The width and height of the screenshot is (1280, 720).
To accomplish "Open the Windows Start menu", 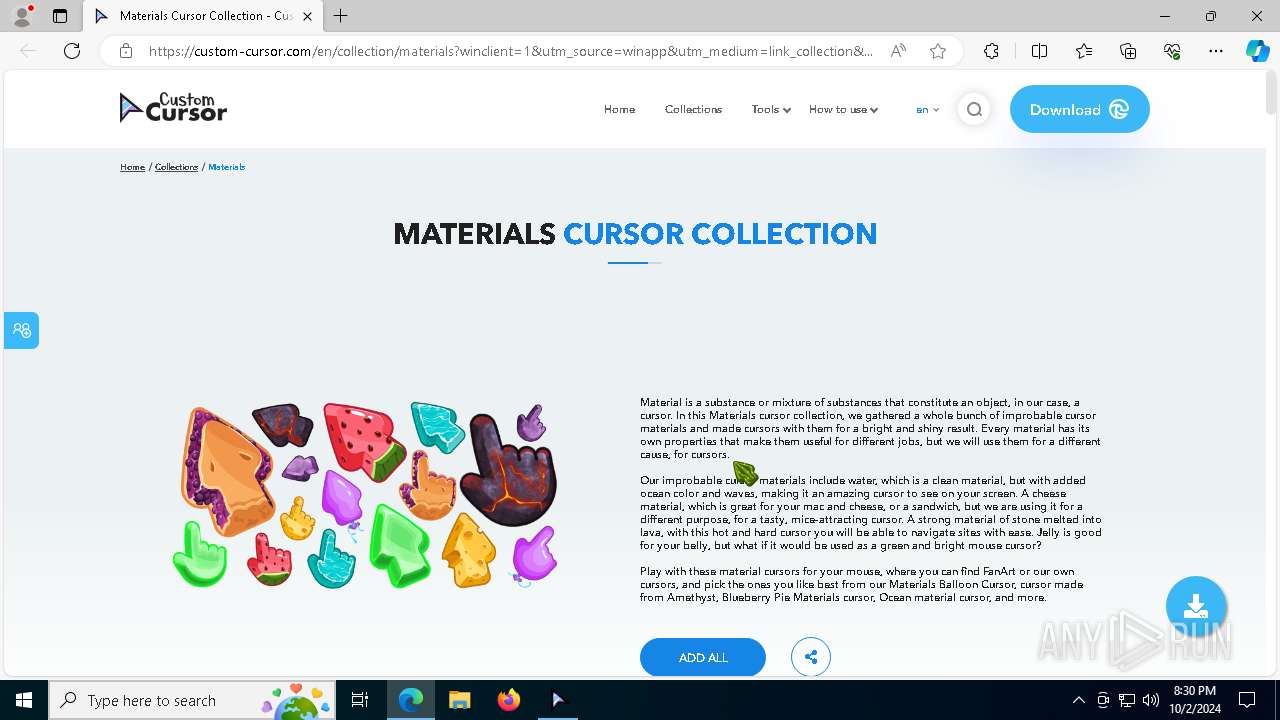I will (x=24, y=700).
